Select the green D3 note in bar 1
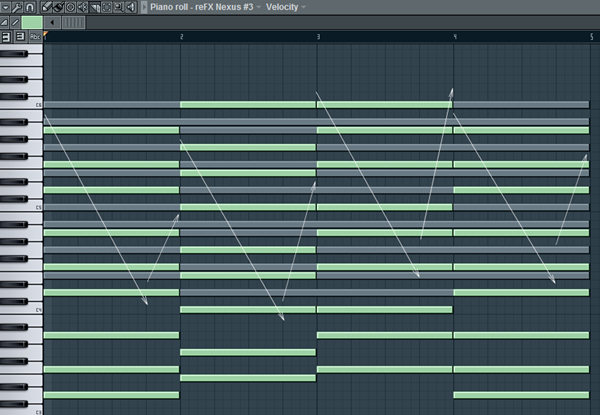The height and width of the screenshot is (415, 600). coord(111,395)
